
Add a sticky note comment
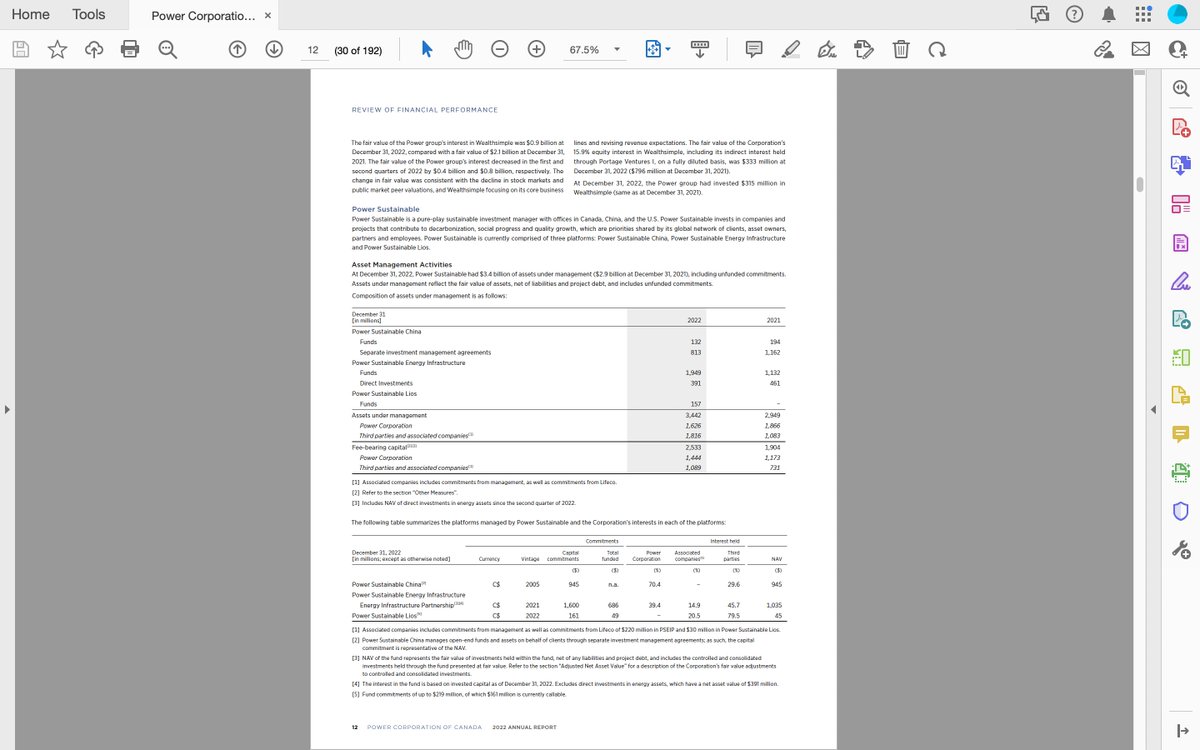click(754, 49)
